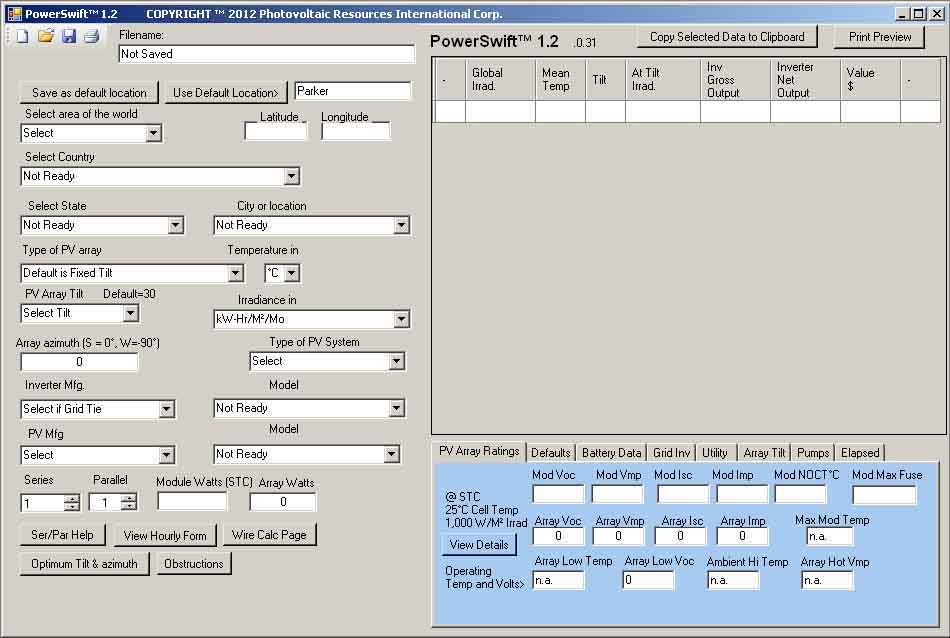Click the PowerSwift title bar application icon

(15, 13)
